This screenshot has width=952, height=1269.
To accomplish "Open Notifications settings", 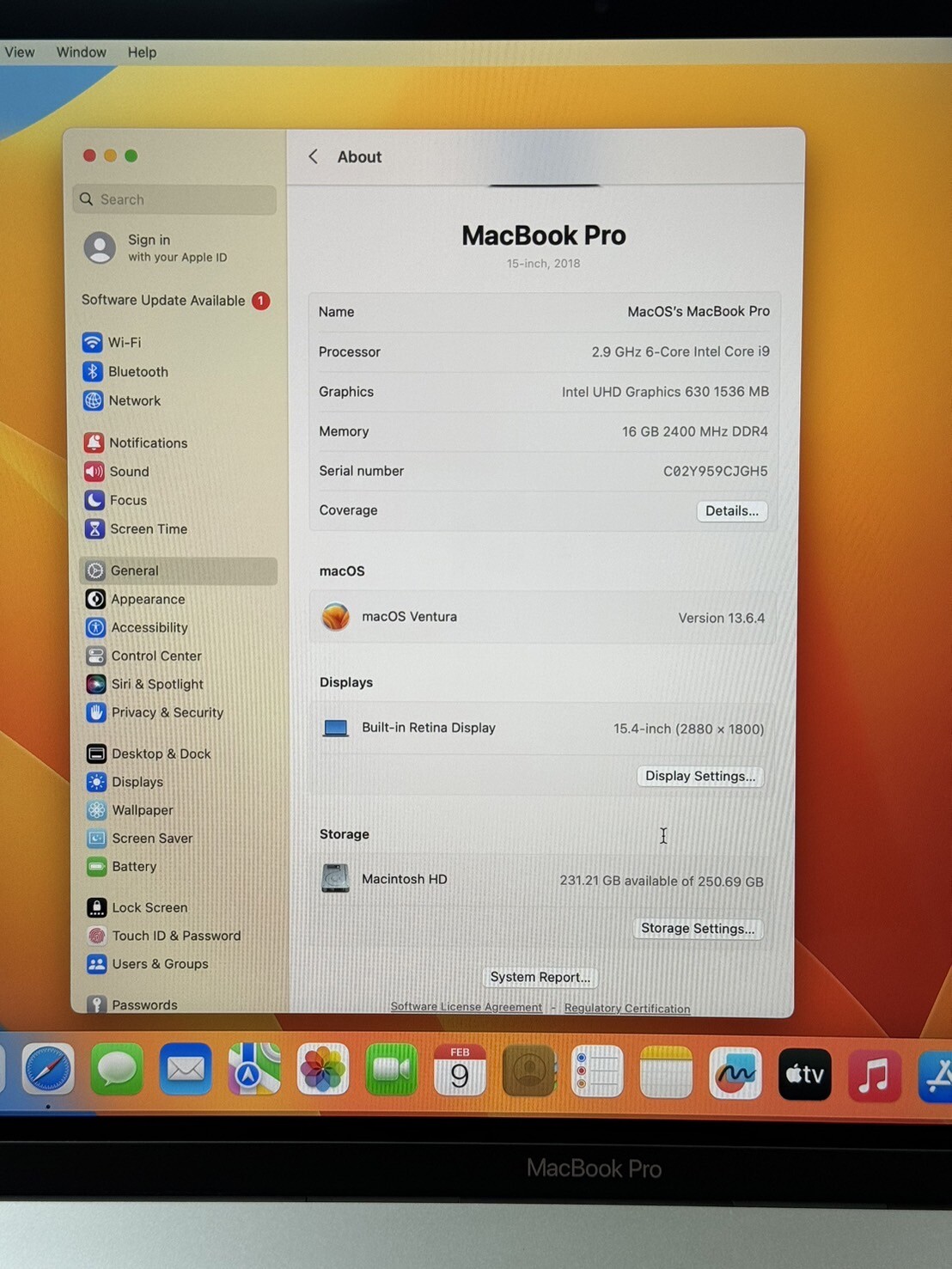I will (x=136, y=442).
